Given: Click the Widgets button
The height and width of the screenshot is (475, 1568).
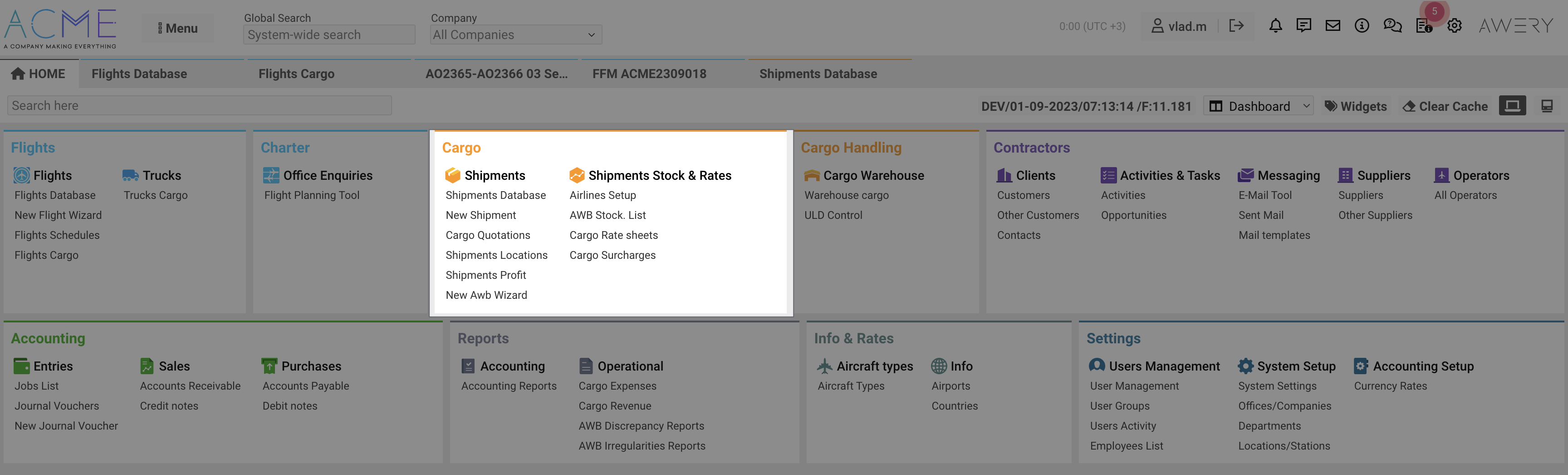Looking at the screenshot, I should click(1356, 106).
